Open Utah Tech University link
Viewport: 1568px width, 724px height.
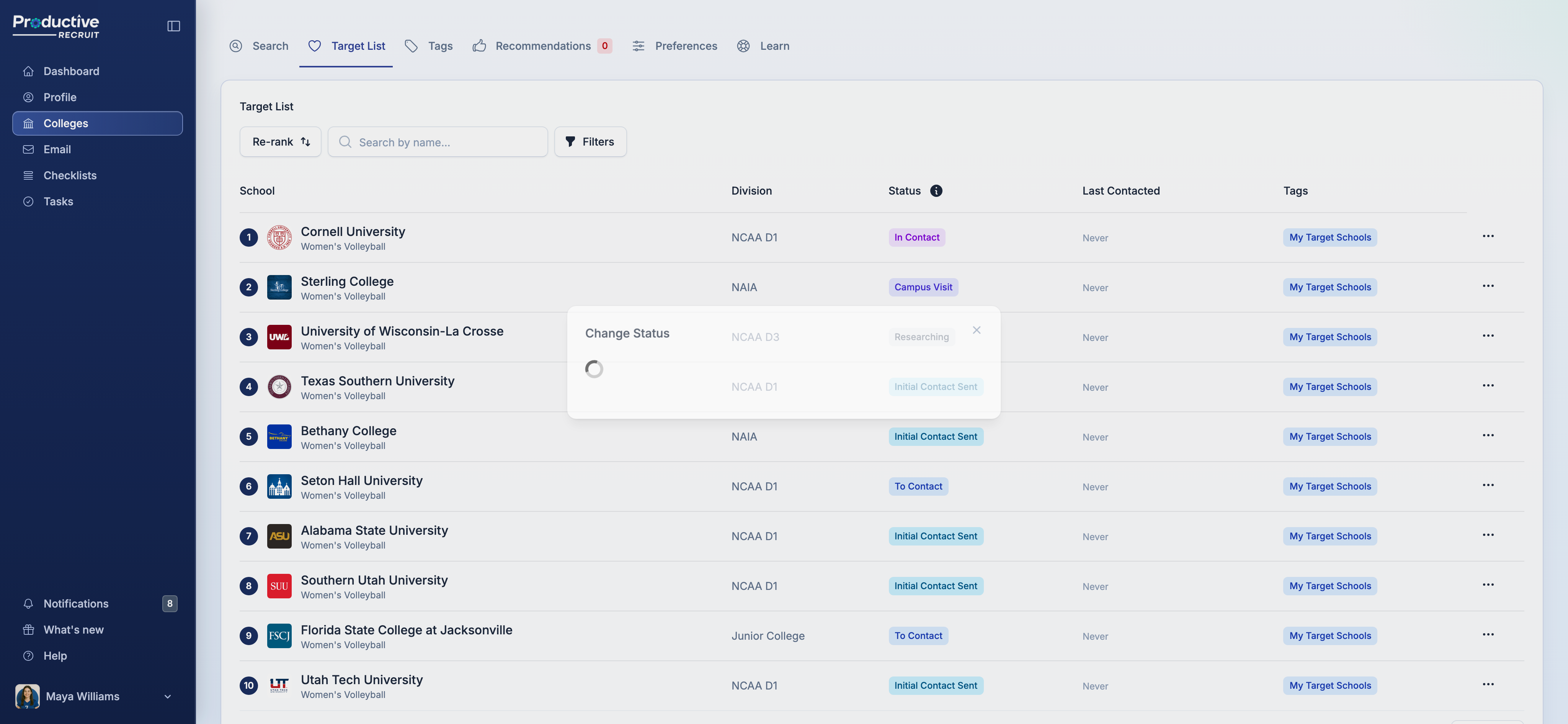coord(361,680)
